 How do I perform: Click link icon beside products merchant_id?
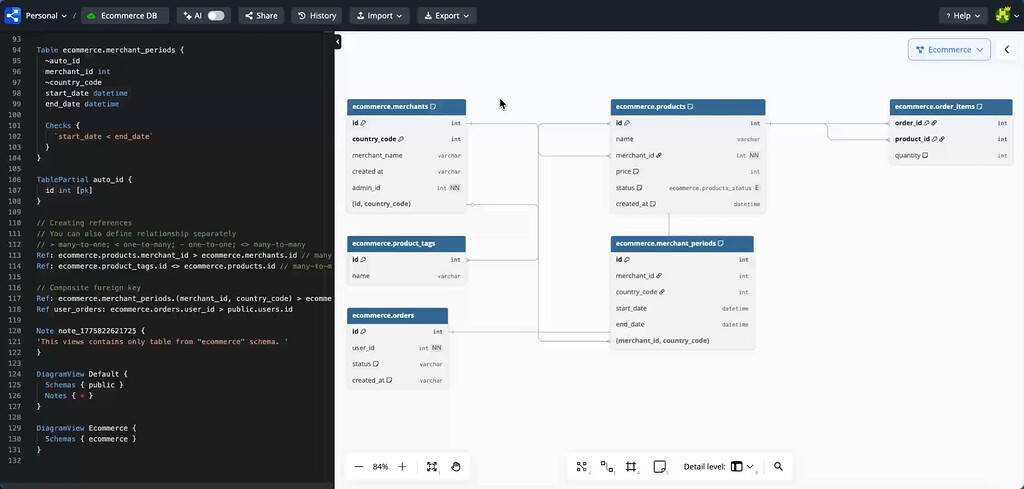tap(659, 155)
